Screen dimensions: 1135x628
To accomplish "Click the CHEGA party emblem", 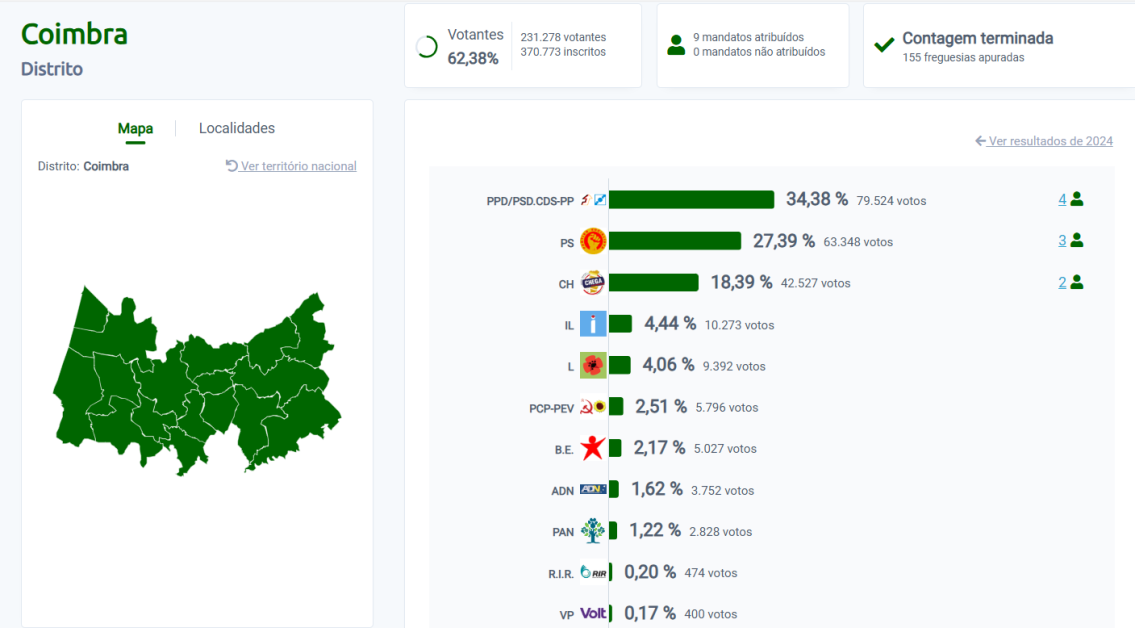I will click(592, 283).
